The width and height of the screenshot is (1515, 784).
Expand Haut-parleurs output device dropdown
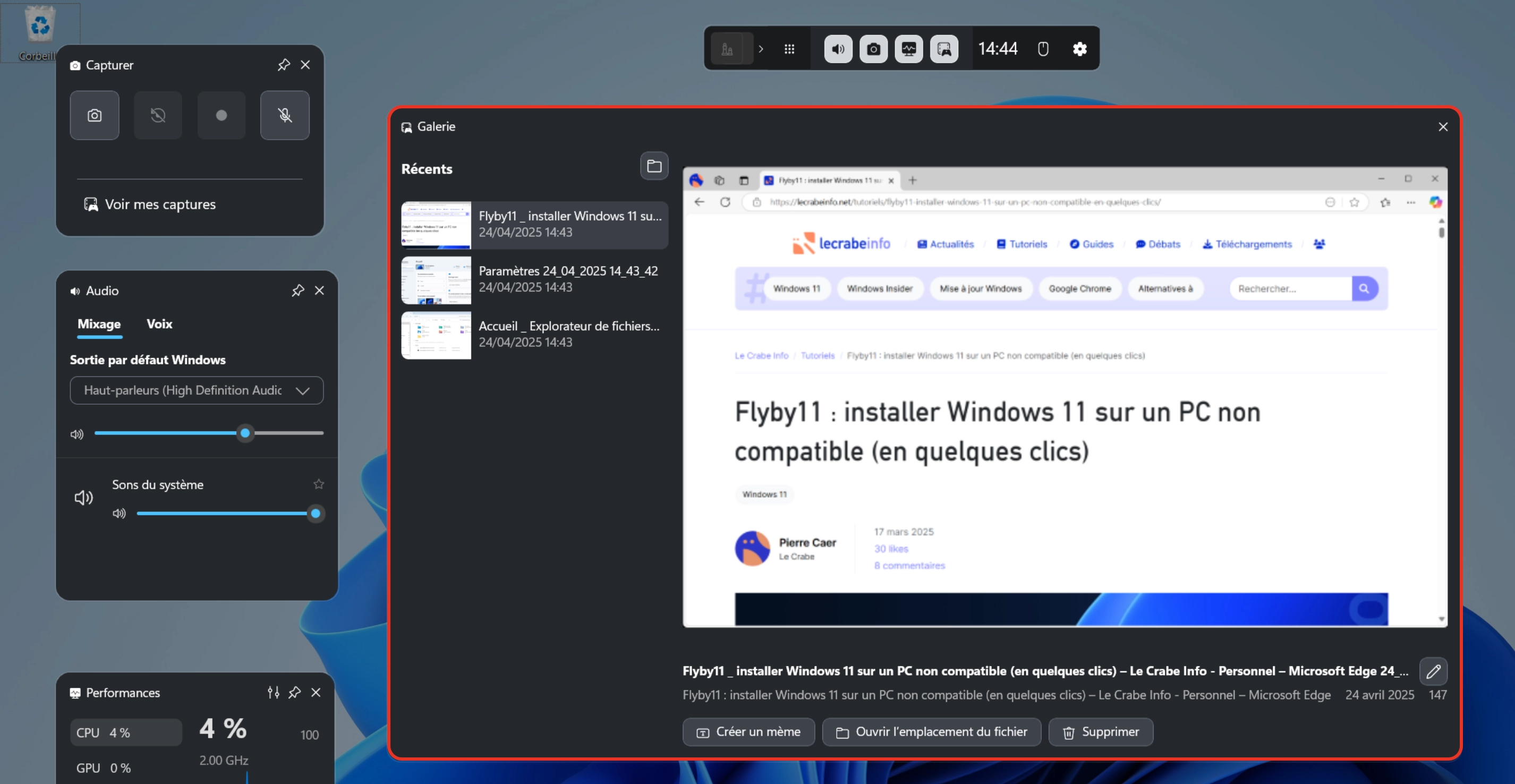click(x=197, y=390)
